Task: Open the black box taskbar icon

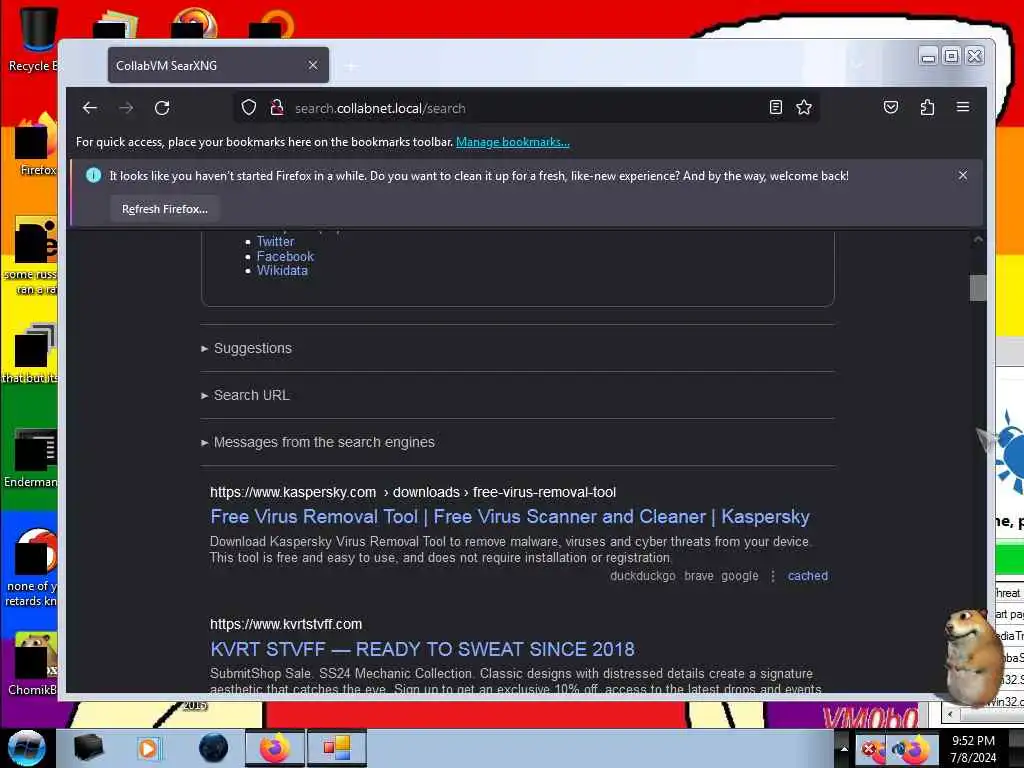Action: (88, 748)
